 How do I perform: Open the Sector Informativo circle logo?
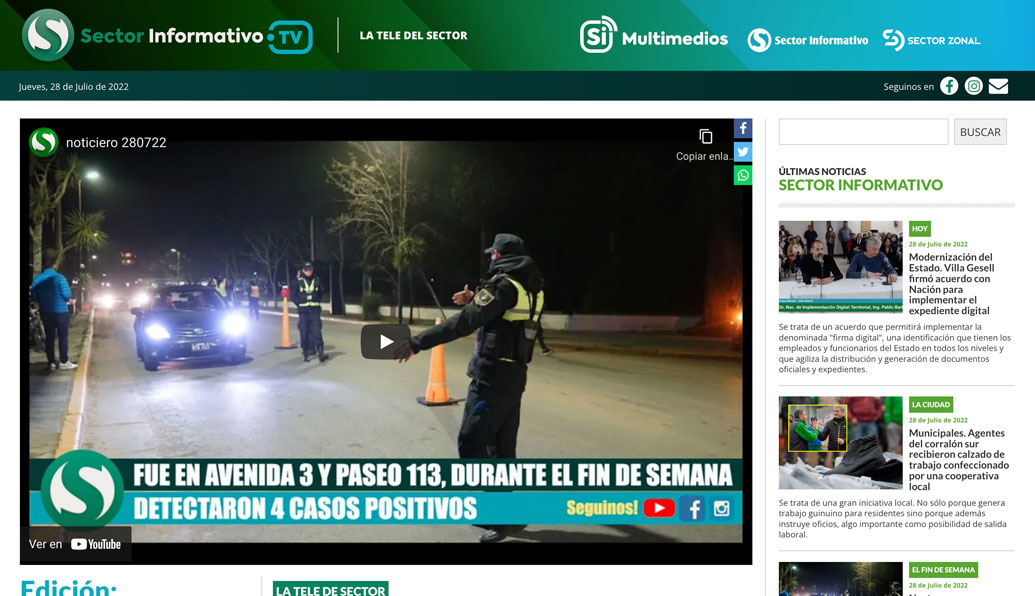[x=808, y=41]
